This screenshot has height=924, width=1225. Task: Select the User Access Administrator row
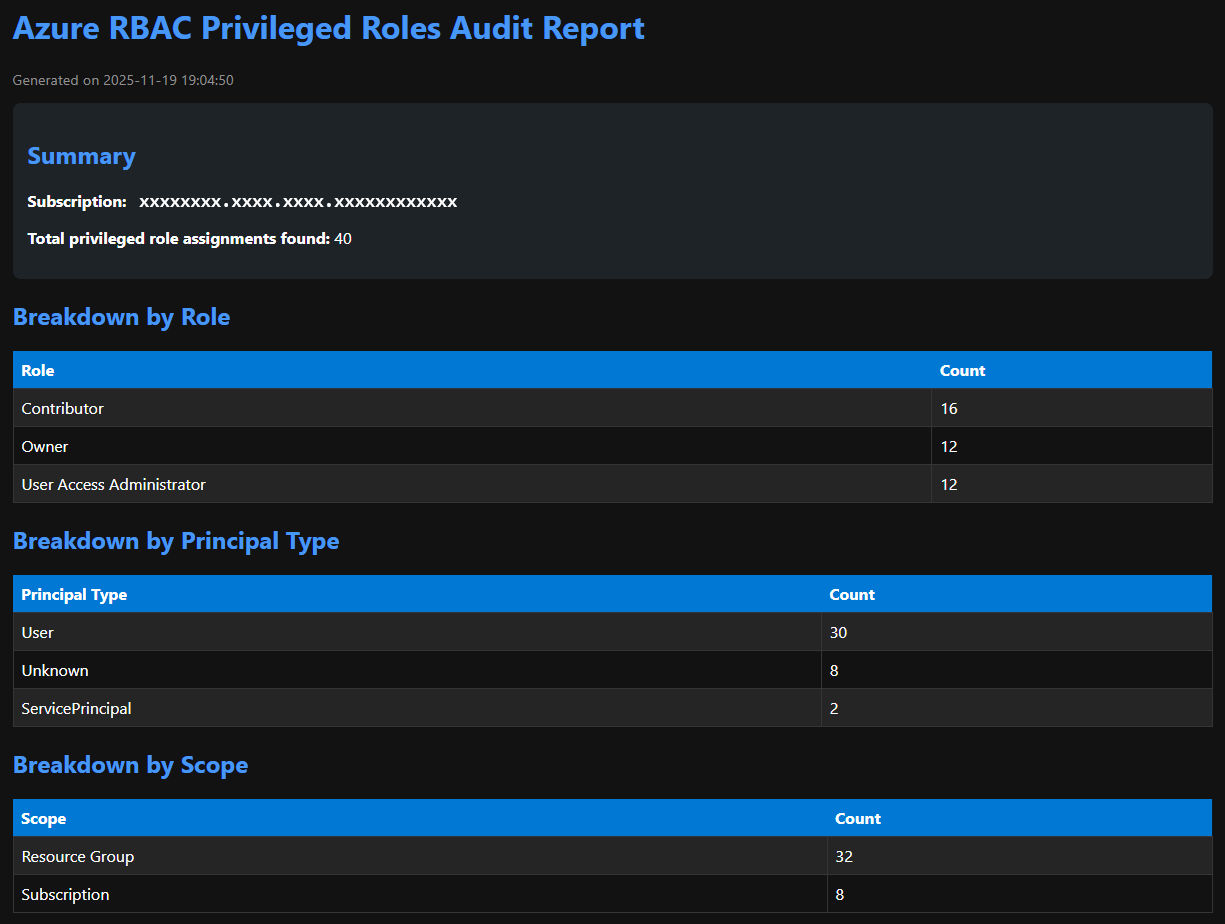tap(113, 484)
